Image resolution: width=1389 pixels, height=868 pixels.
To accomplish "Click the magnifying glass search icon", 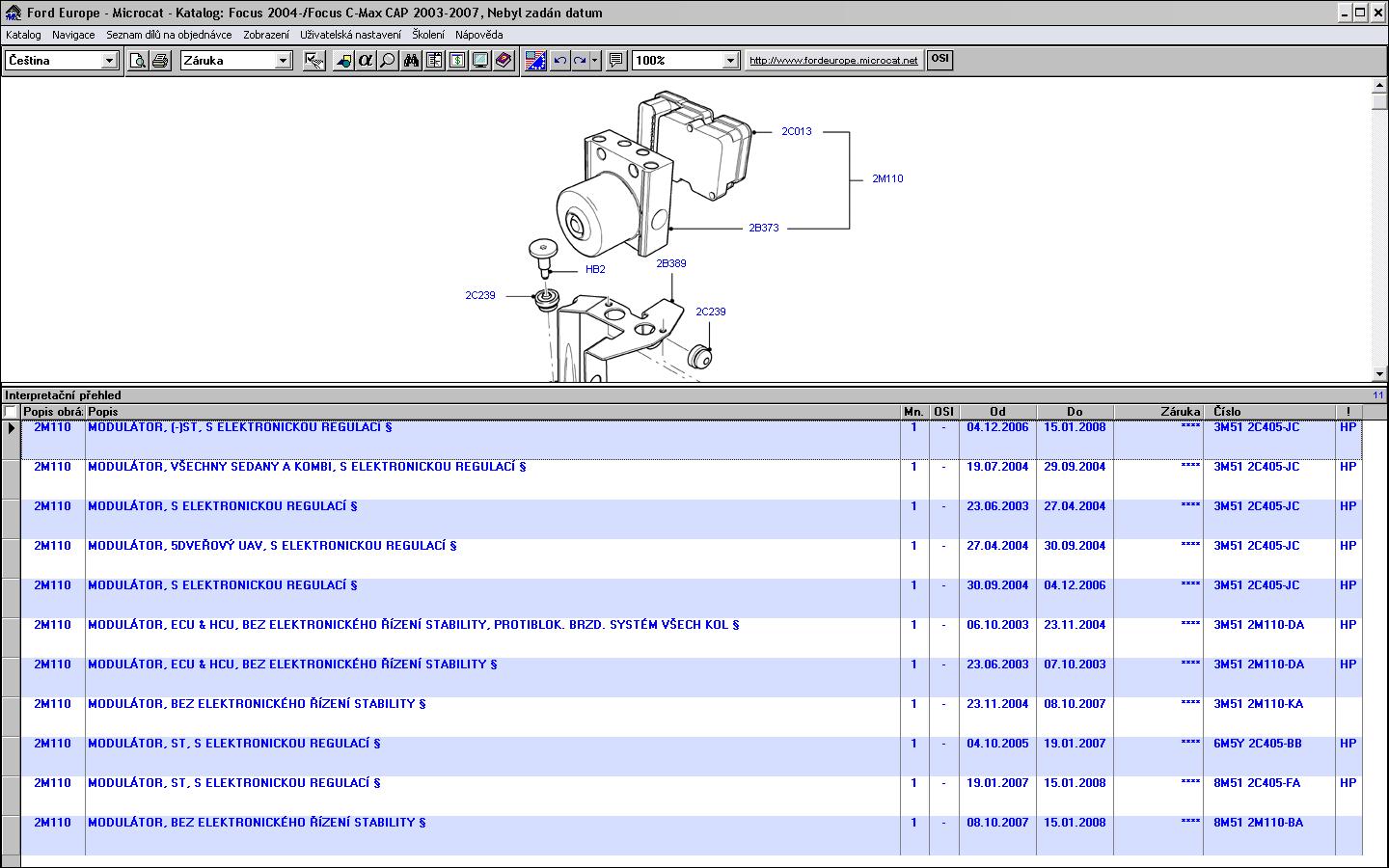I will tap(387, 61).
